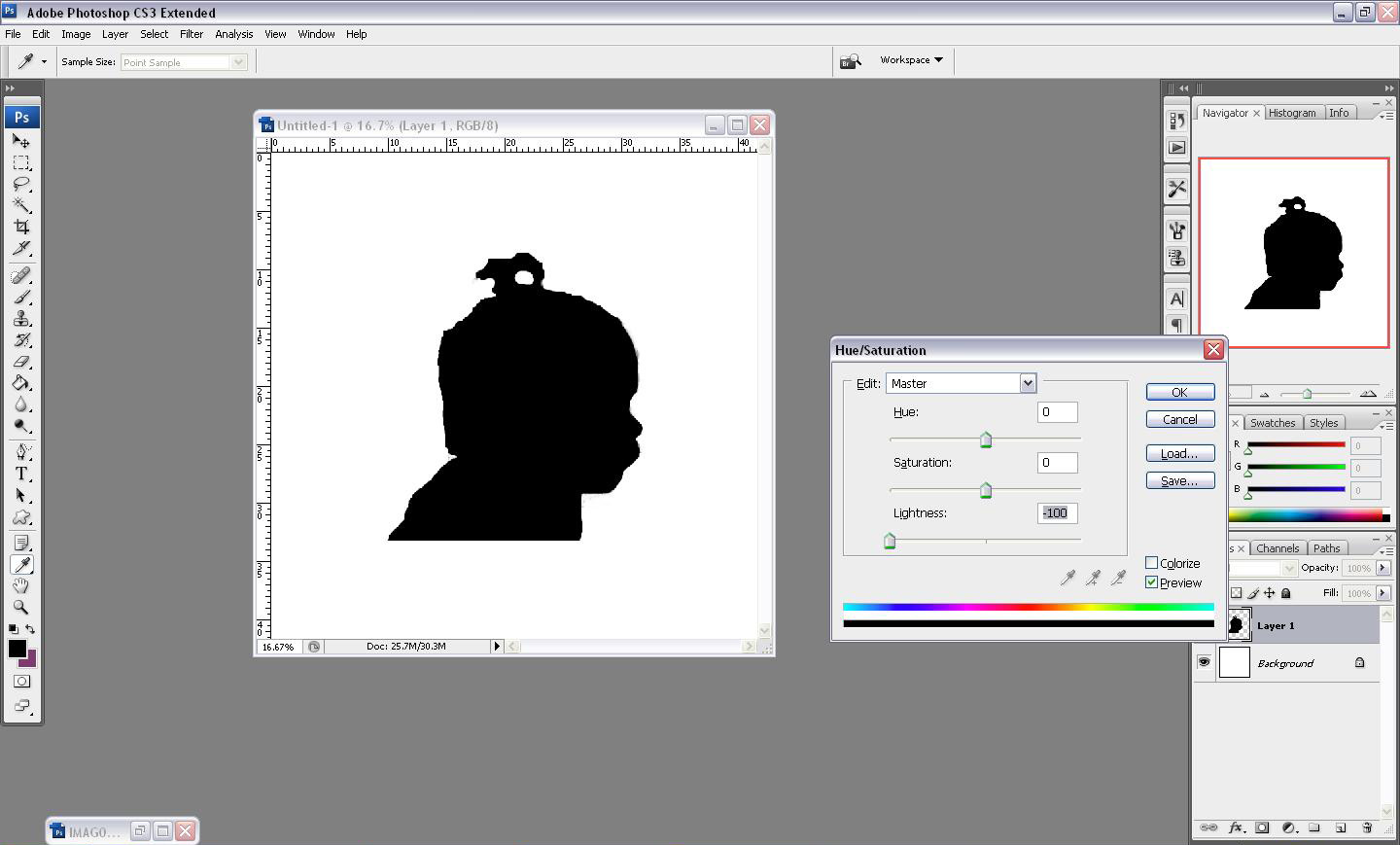Click the Lightness value field

1057,512
